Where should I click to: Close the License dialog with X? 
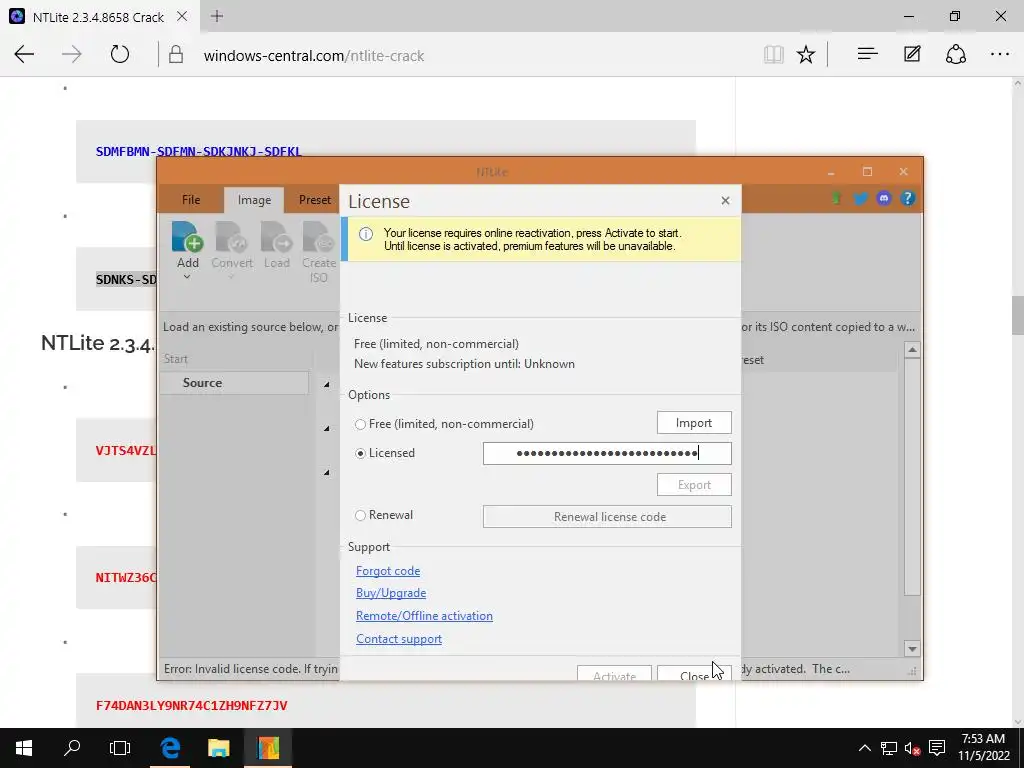(x=725, y=200)
